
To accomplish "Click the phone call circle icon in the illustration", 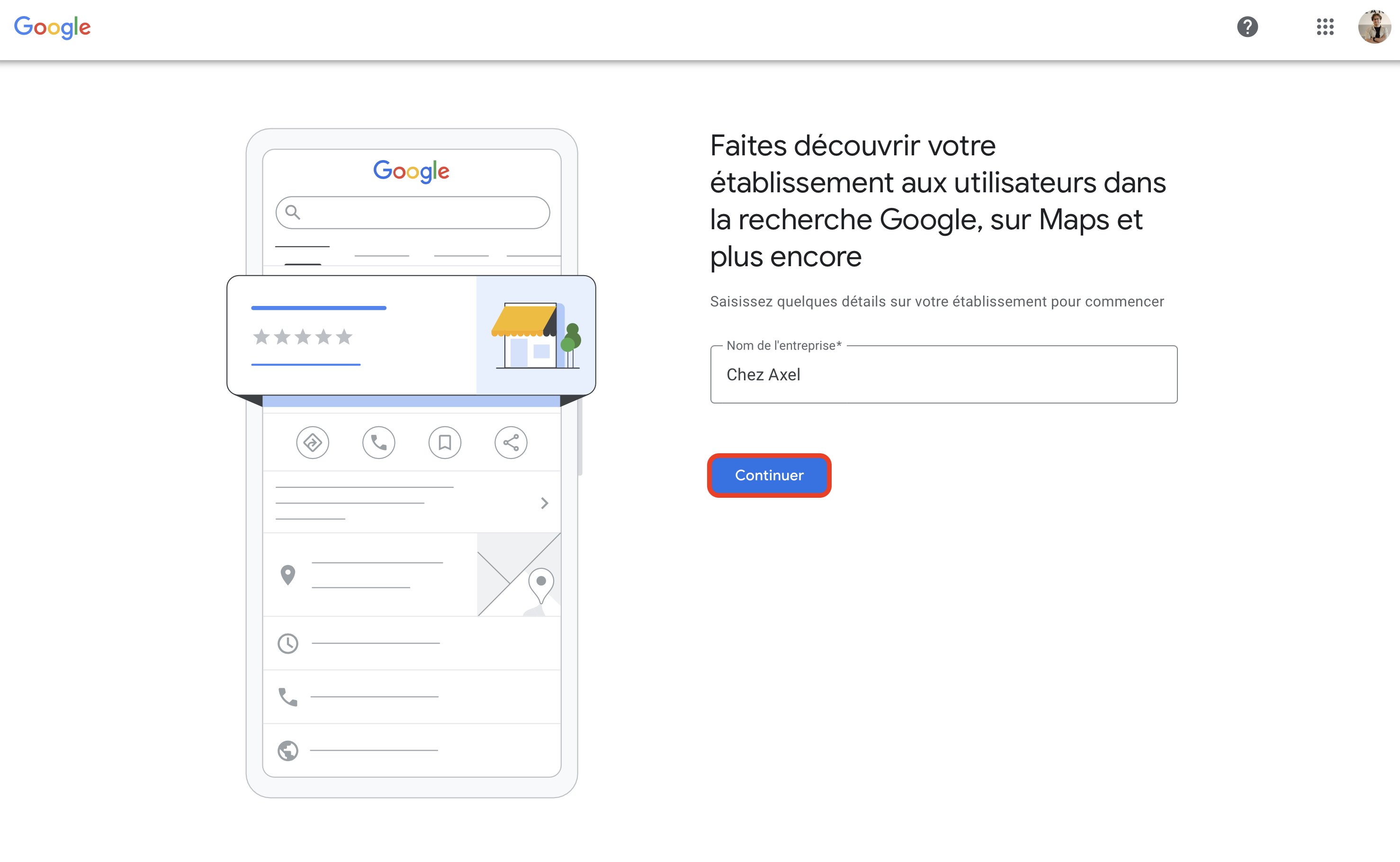I will (378, 442).
